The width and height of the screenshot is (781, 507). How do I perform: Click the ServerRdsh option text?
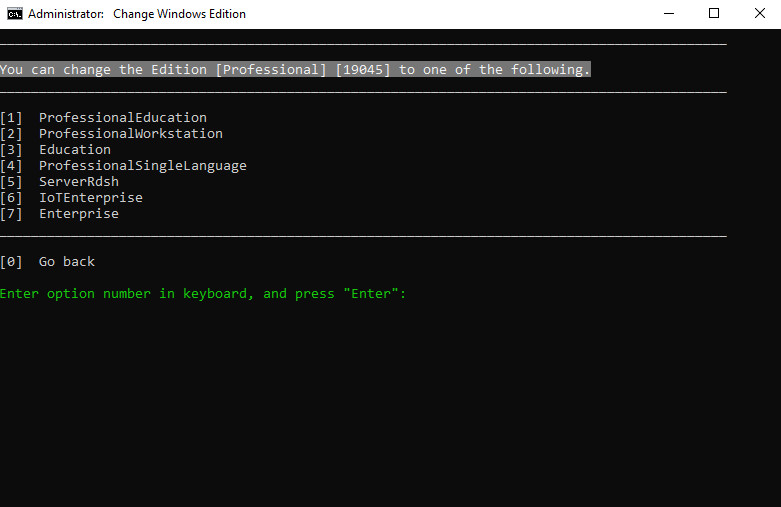click(79, 182)
